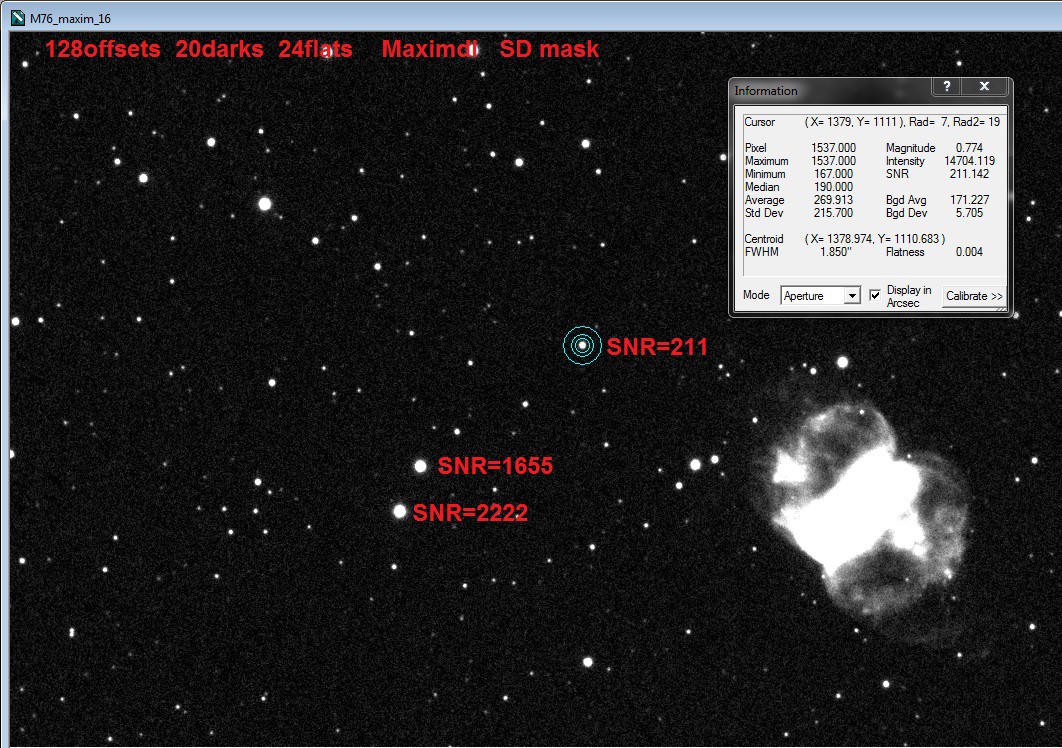Click the Mode combo box arrow
This screenshot has width=1062, height=748.
pos(851,295)
